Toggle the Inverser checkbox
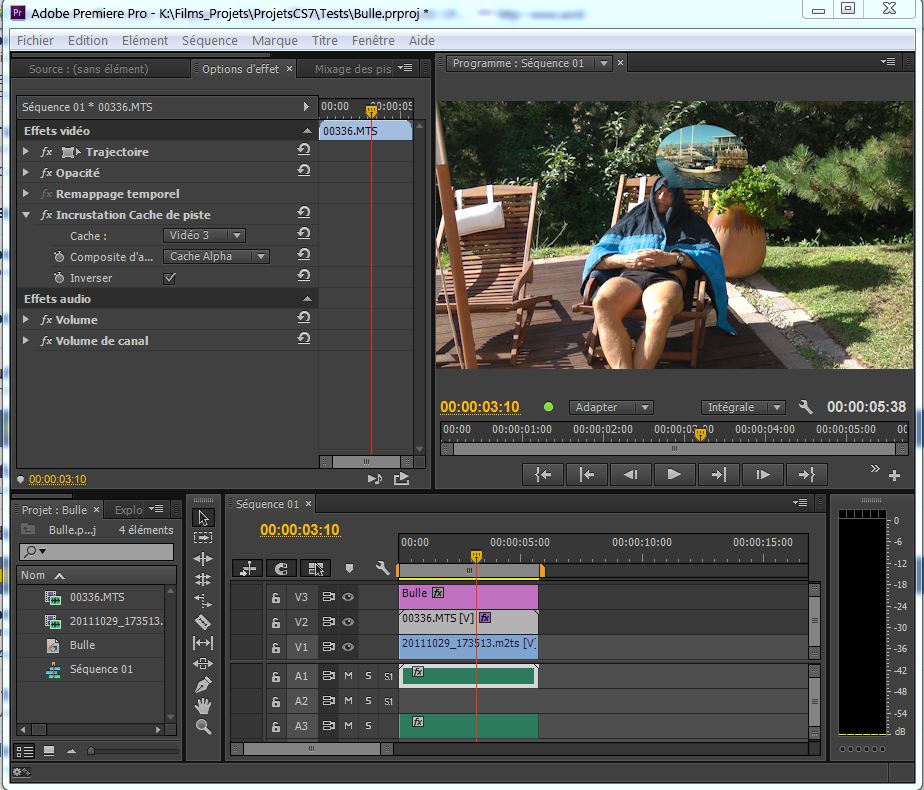This screenshot has height=790, width=924. pyautogui.click(x=170, y=278)
